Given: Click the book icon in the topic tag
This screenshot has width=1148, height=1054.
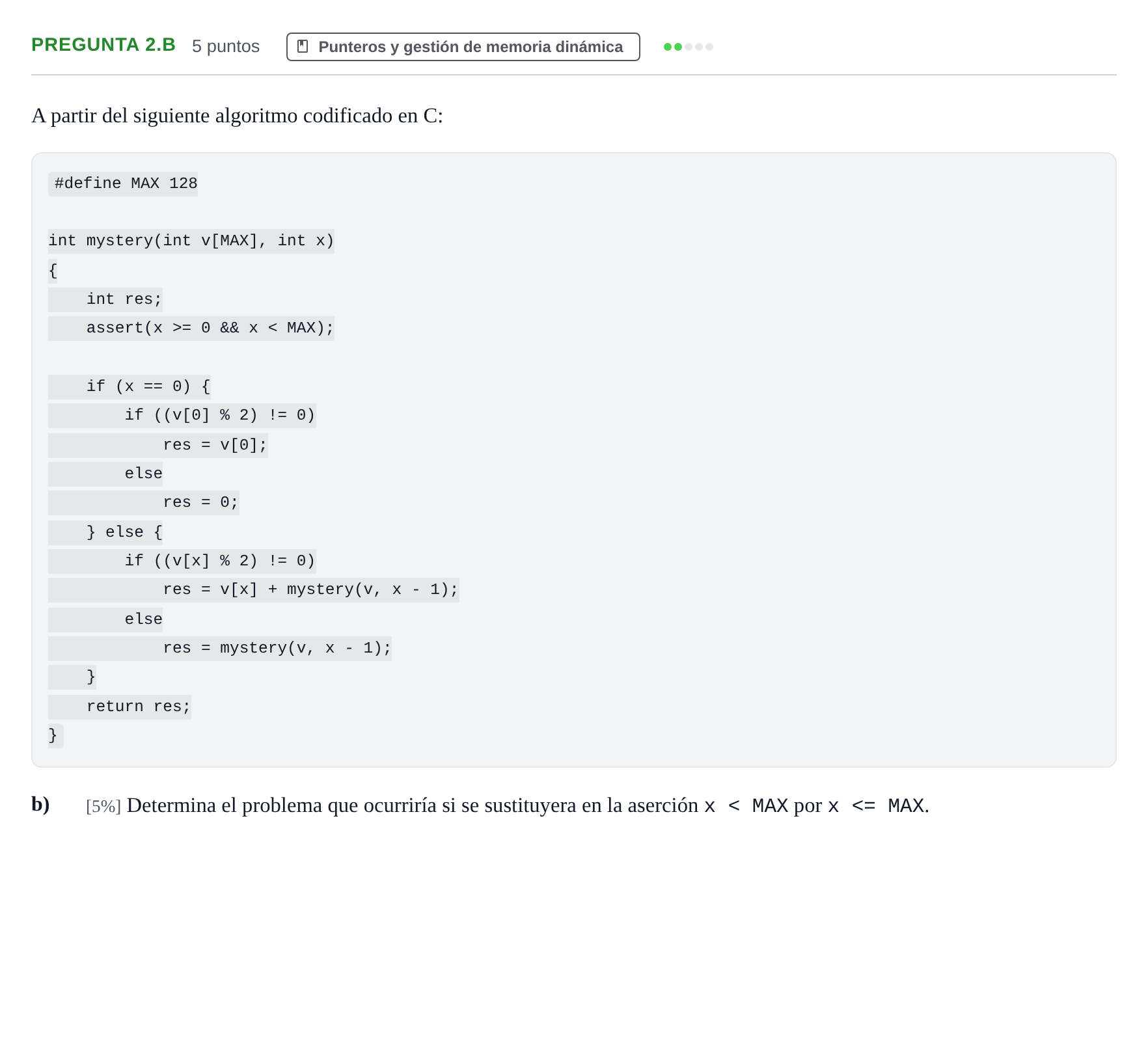Looking at the screenshot, I should click(x=303, y=46).
